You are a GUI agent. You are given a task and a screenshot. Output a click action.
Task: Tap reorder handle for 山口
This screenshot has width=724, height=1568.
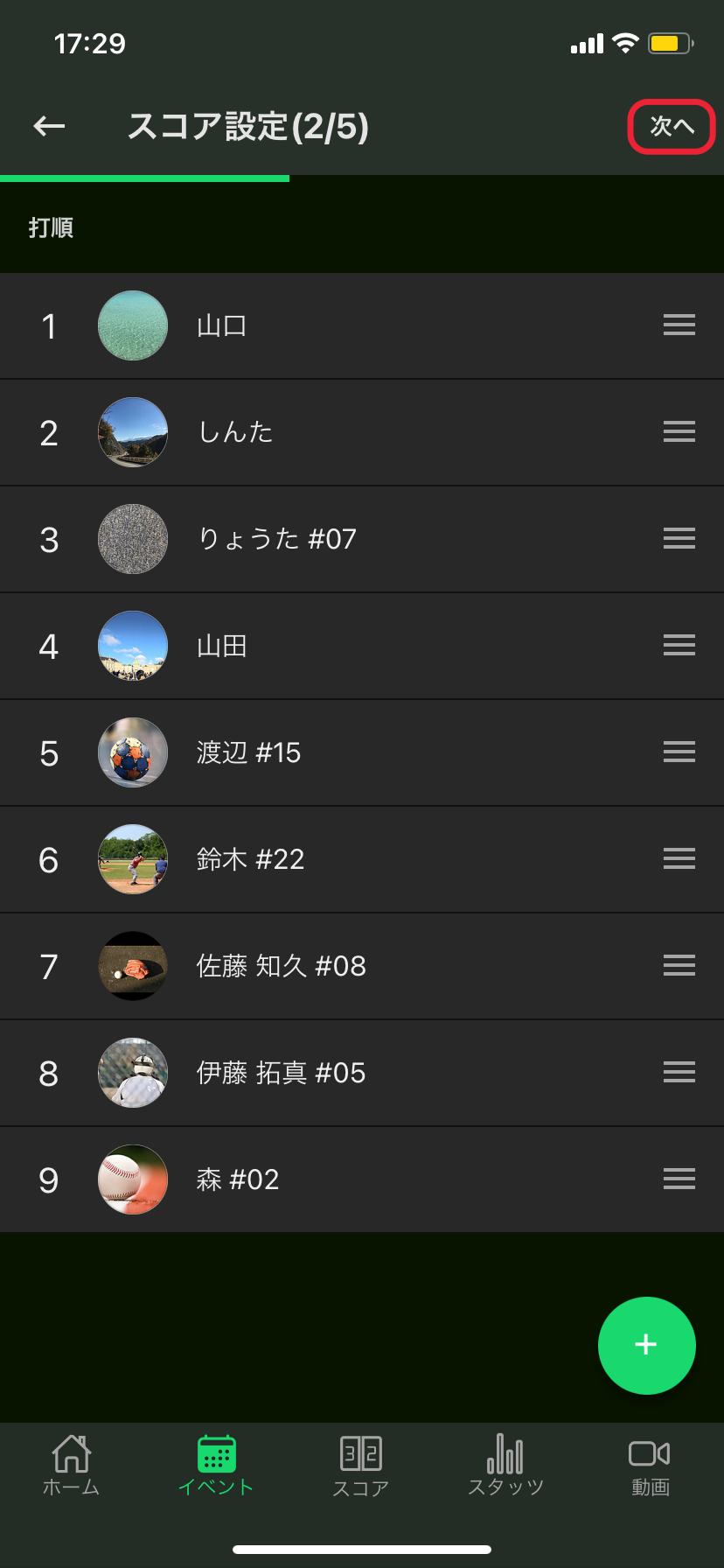tap(679, 325)
